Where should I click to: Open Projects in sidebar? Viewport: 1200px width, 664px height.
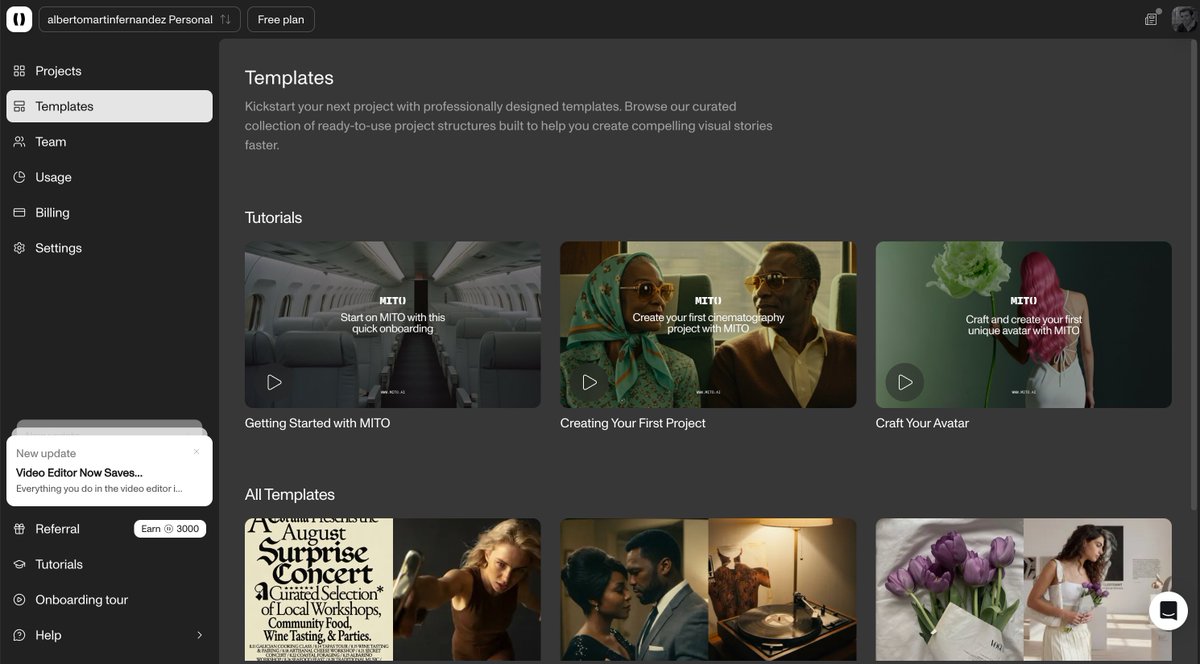point(109,71)
